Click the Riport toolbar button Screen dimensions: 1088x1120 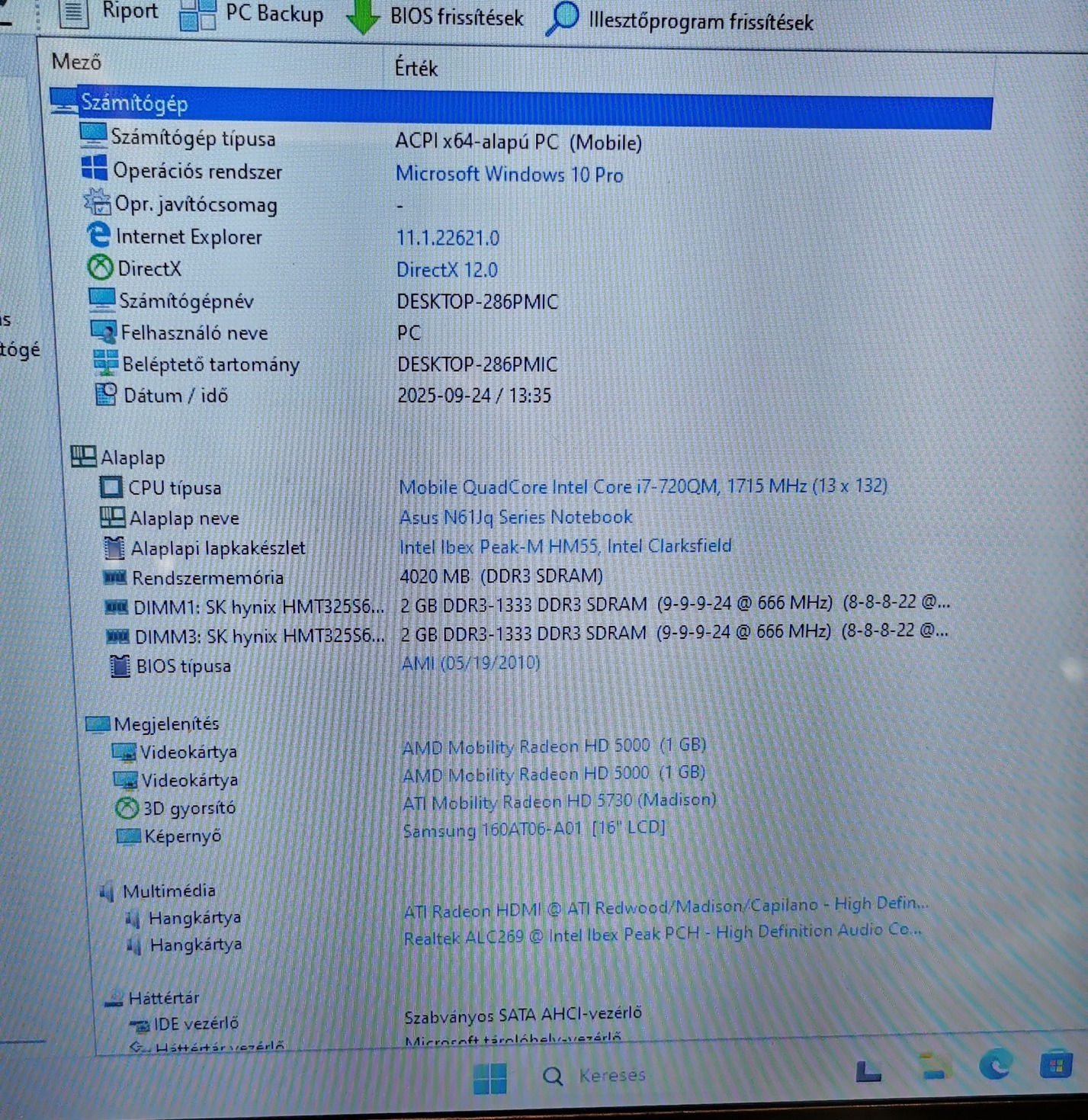(x=110, y=11)
